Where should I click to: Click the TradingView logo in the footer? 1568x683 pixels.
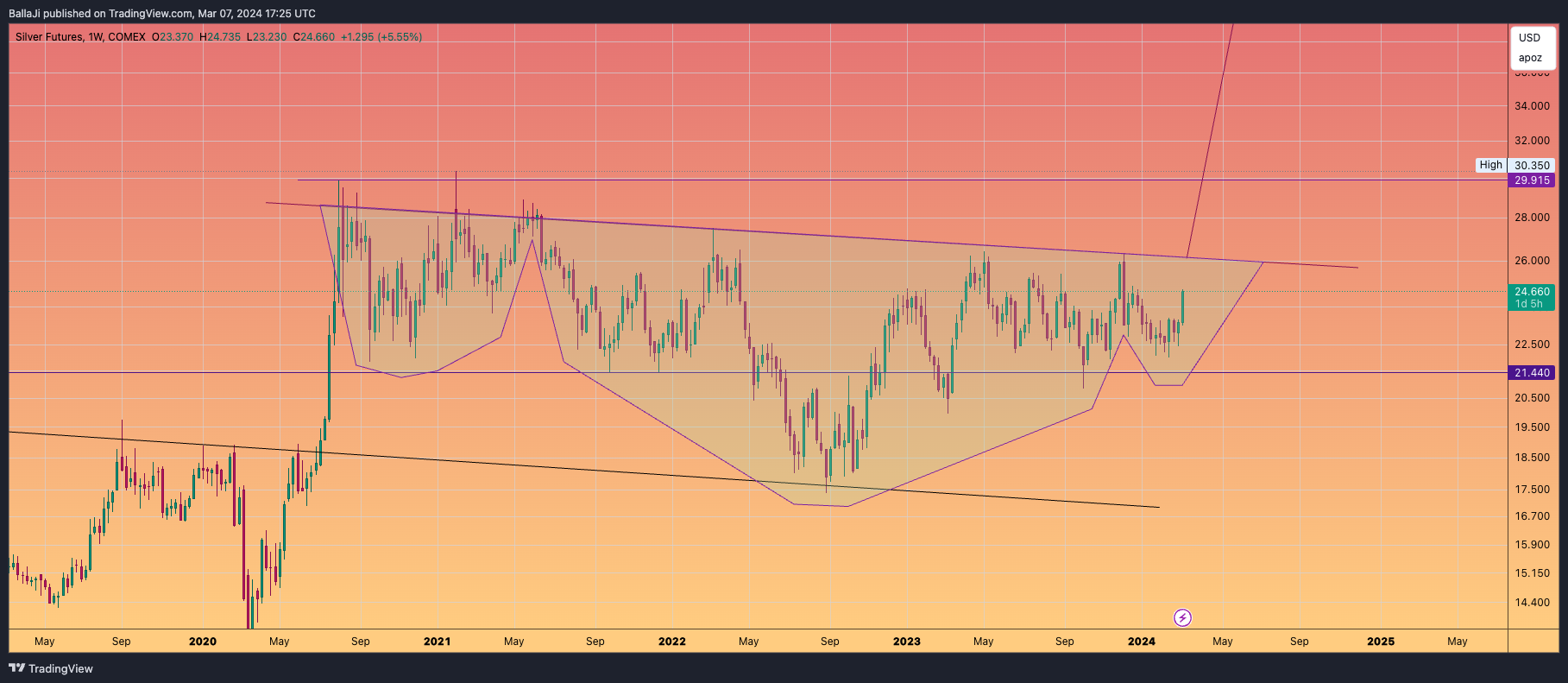(51, 668)
